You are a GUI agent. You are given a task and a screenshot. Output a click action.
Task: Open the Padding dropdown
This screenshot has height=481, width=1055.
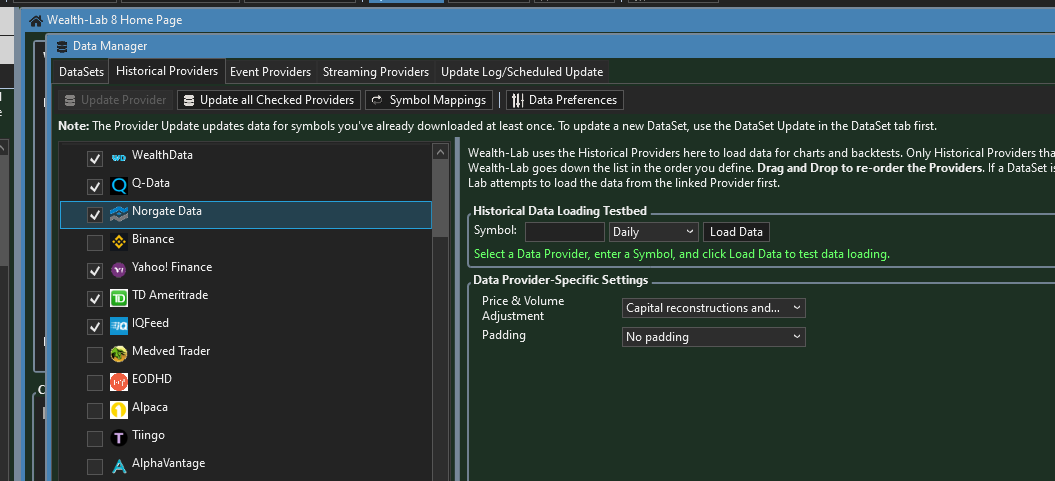click(713, 337)
